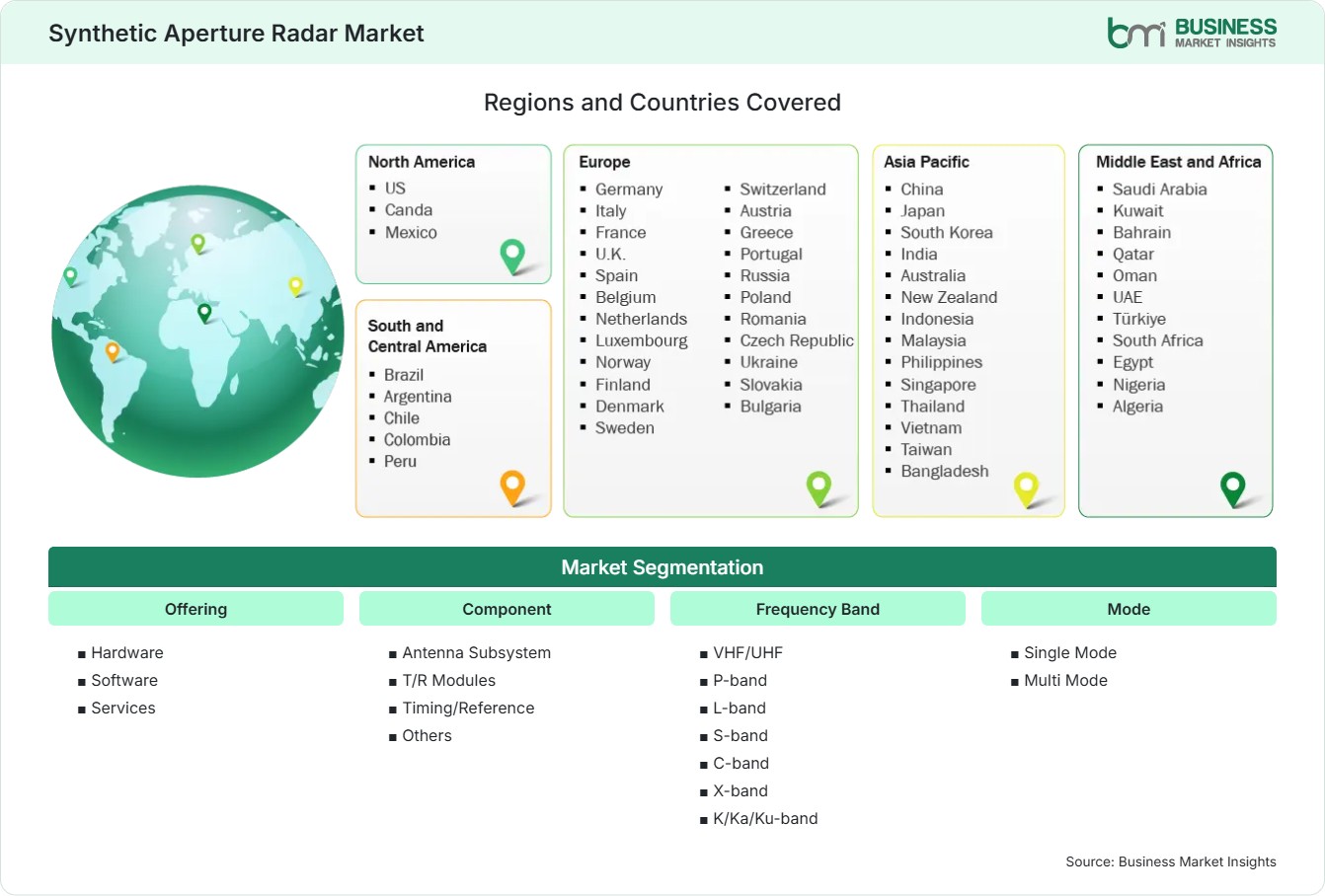The width and height of the screenshot is (1325, 896).
Task: Select the Component segmentation header
Action: click(507, 609)
